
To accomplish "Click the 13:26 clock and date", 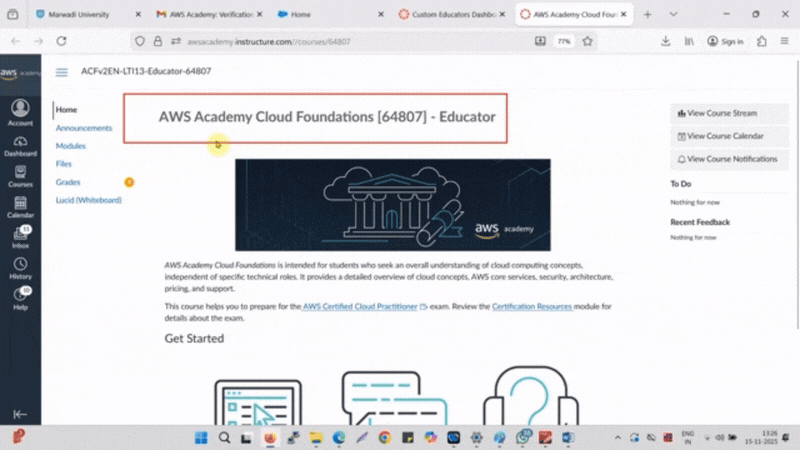I will 761,438.
